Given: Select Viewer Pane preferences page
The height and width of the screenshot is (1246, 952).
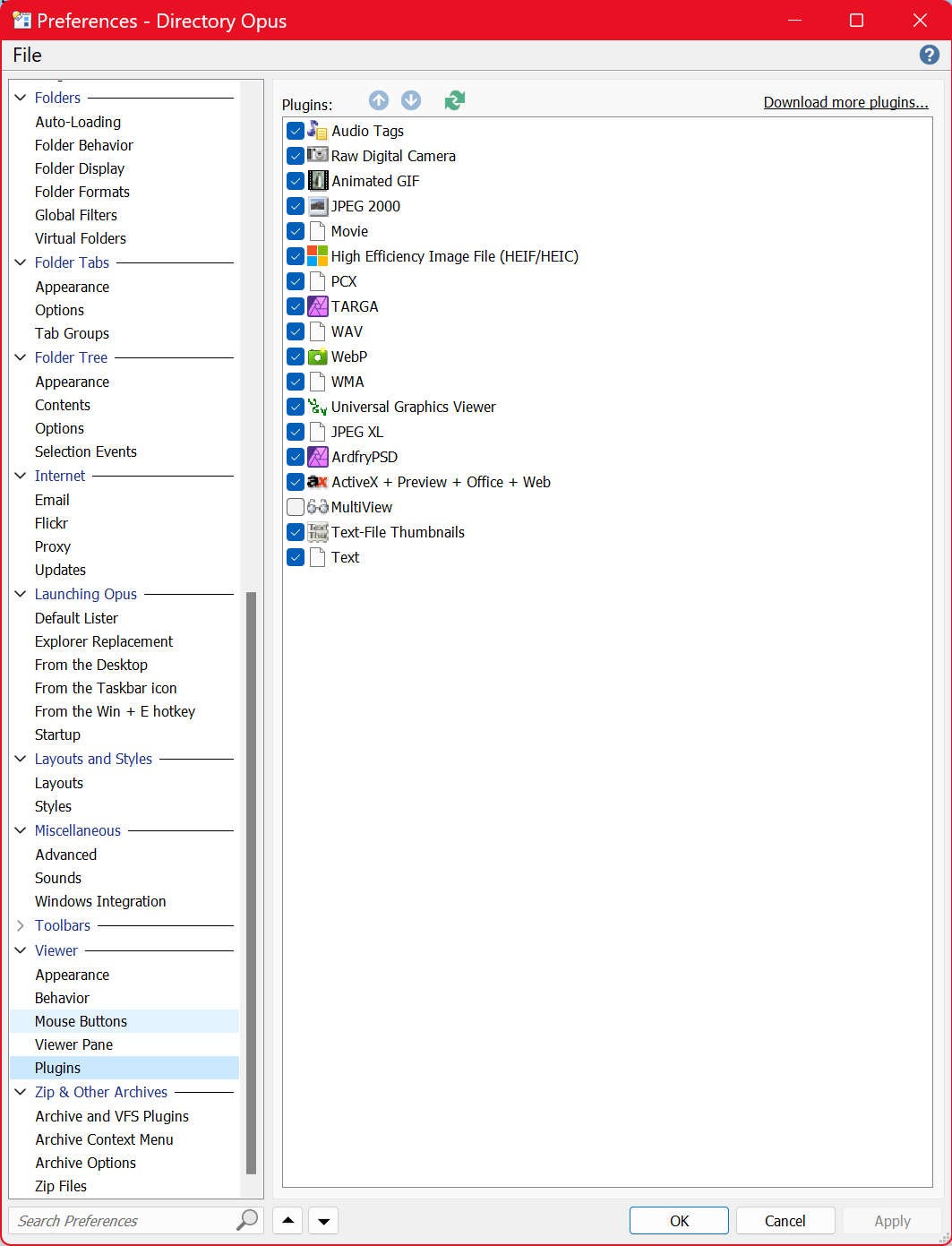Looking at the screenshot, I should coord(73,1044).
